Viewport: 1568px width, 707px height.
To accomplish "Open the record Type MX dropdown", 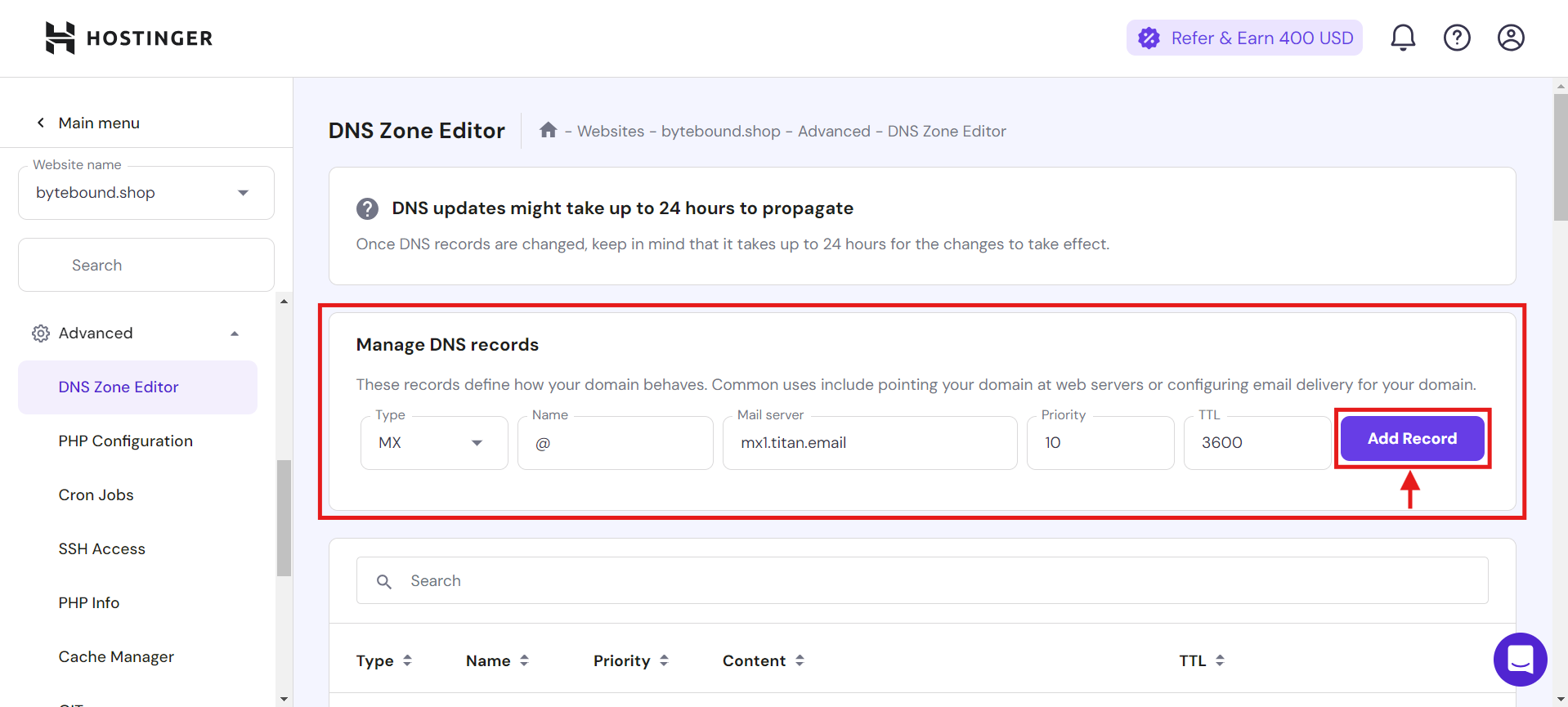I will point(434,442).
